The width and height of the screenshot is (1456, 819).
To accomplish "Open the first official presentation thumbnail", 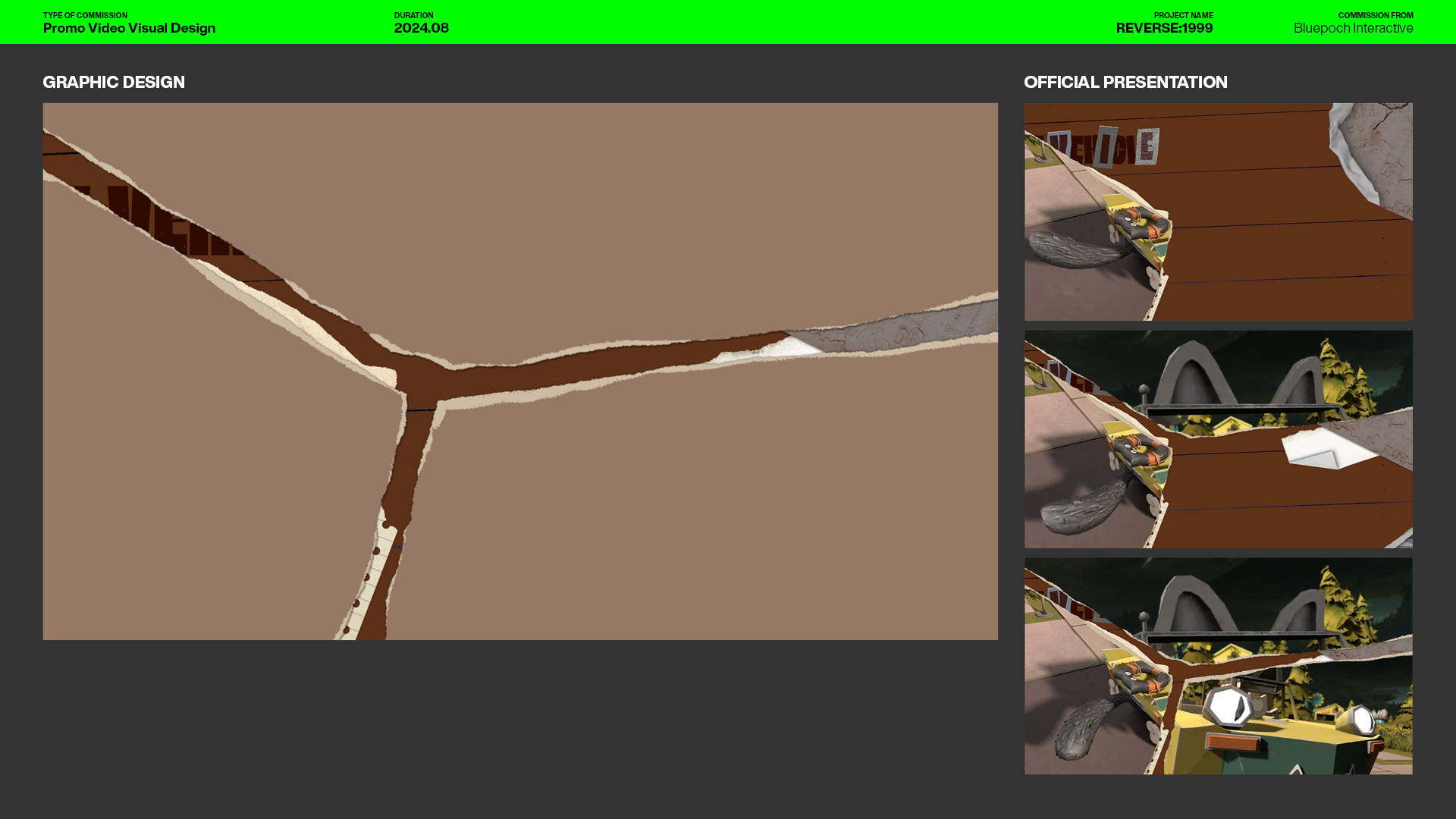I will (x=1218, y=212).
